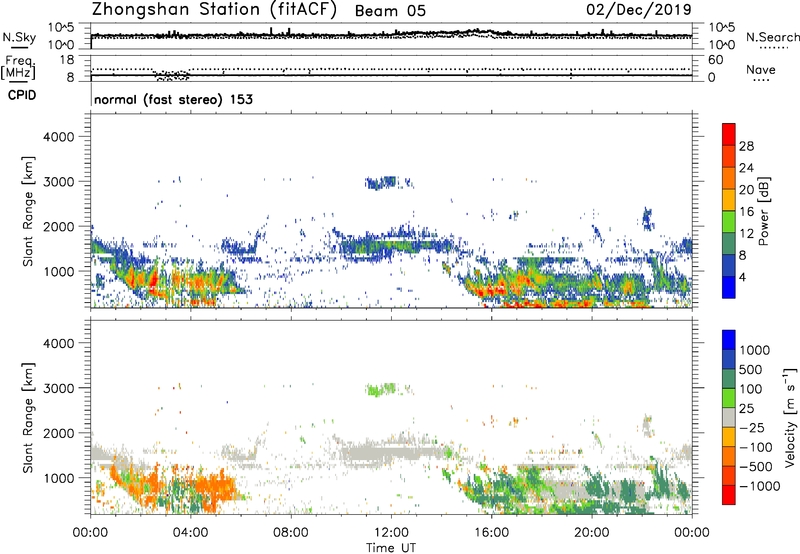This screenshot has height=554, width=800.
Task: Click the "28" power colorbar tick
Action: [746, 146]
